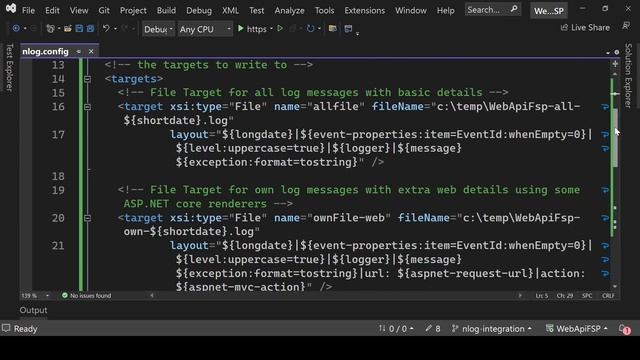
Task: Open the Test Explorer side tab
Action: click(9, 67)
